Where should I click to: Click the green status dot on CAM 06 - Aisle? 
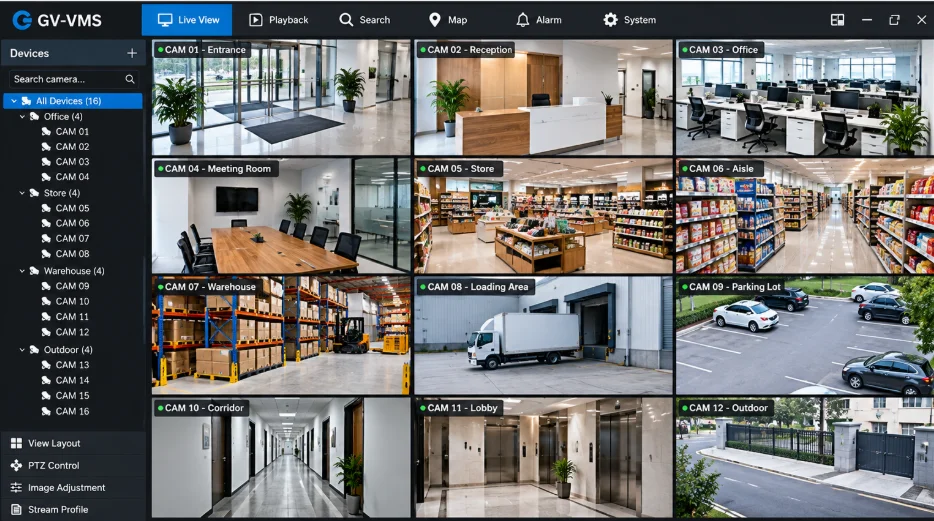[684, 169]
